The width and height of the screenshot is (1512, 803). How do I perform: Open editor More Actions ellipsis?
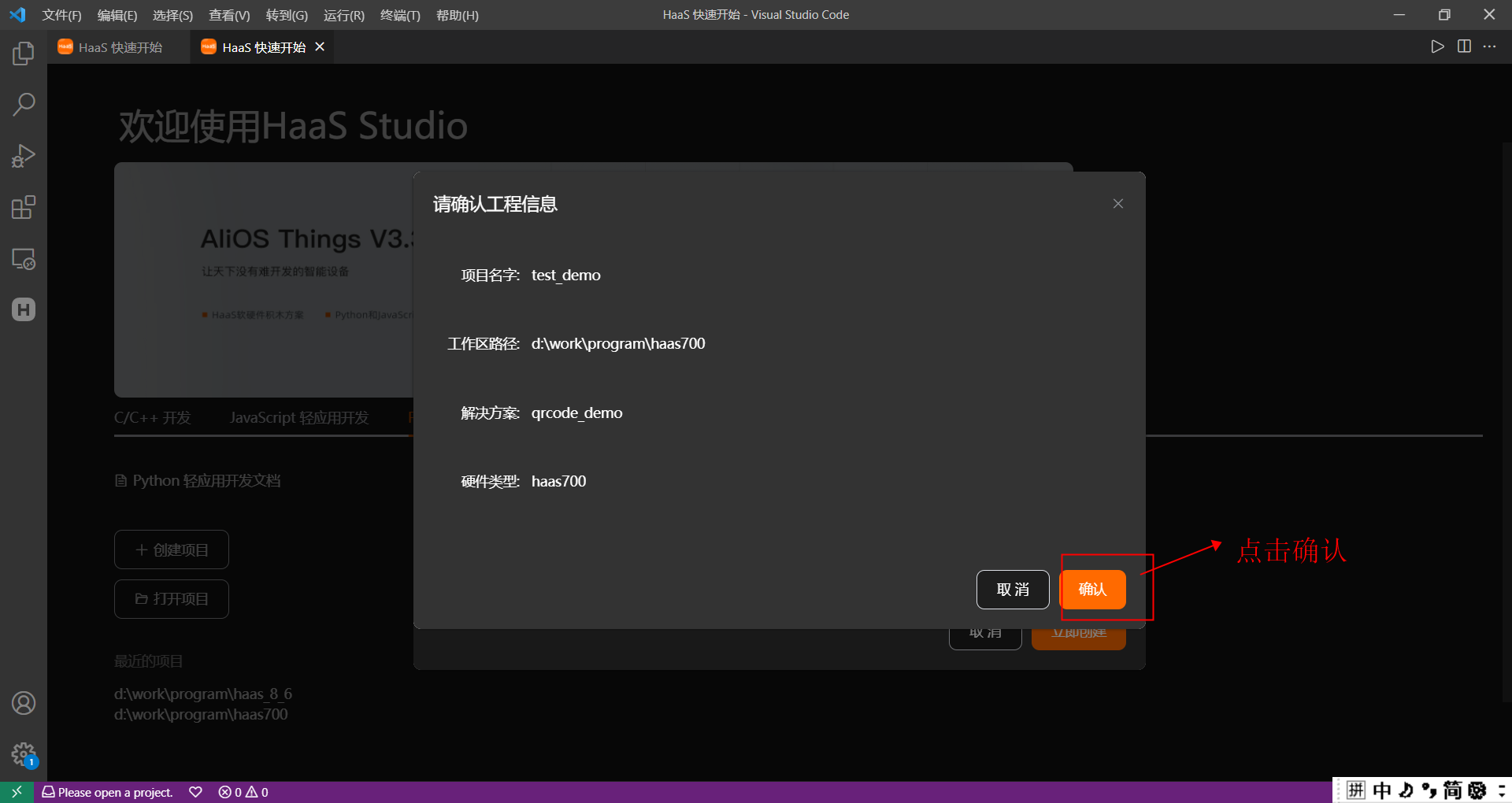tap(1489, 46)
